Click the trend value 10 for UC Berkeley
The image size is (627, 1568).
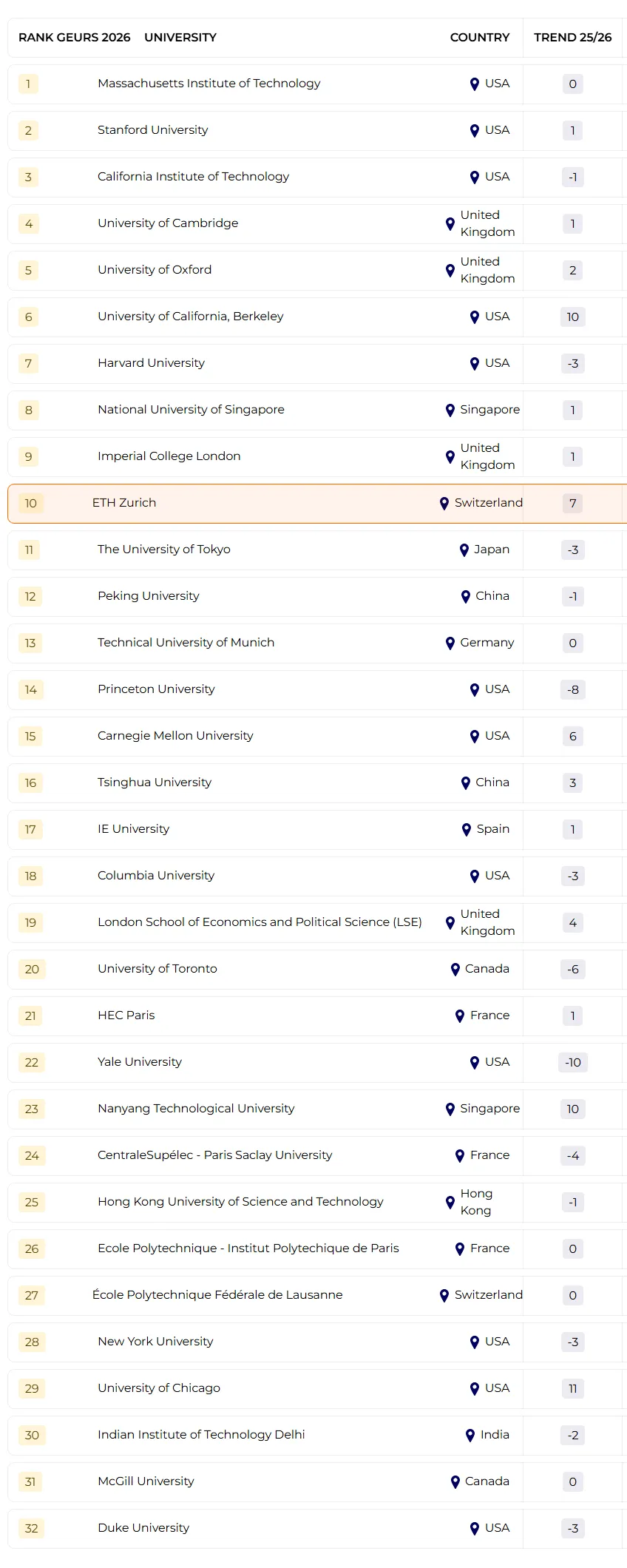572,317
